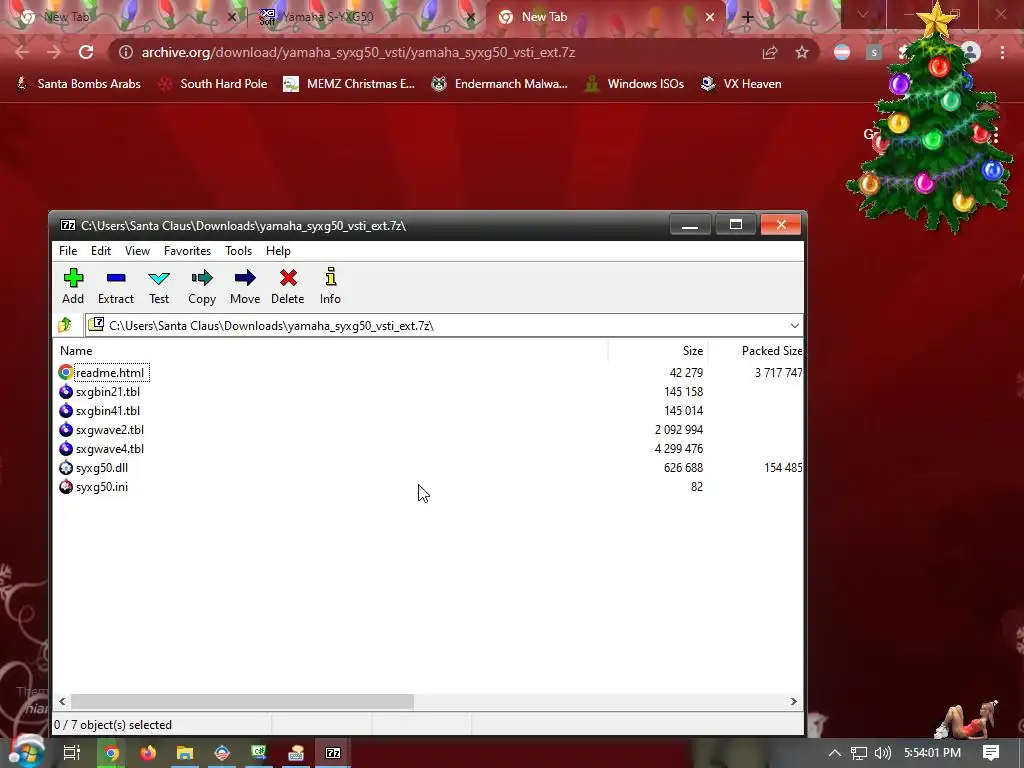Click the Extract toolbar icon

116,279
